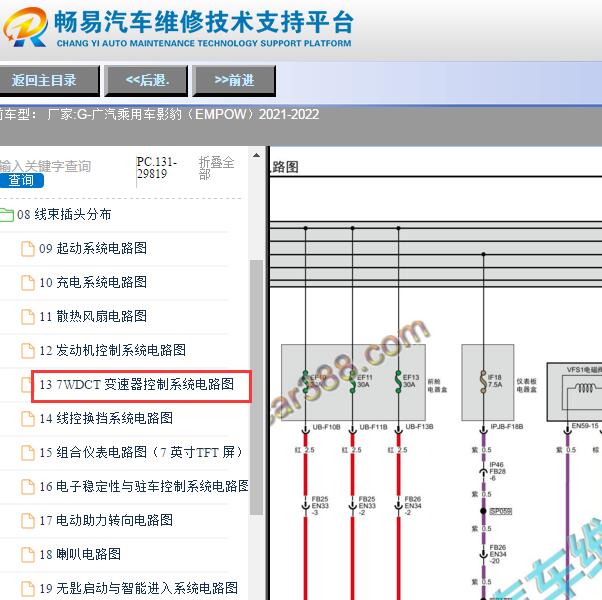This screenshot has height=600, width=602.
Task: Click the UB-F13B connector label
Action: 419,427
